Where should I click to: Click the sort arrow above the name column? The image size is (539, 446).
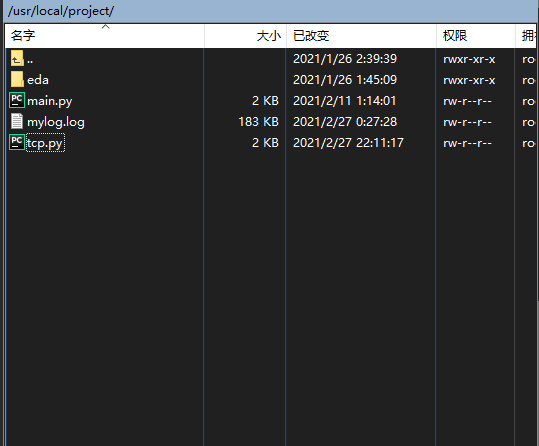(106, 26)
